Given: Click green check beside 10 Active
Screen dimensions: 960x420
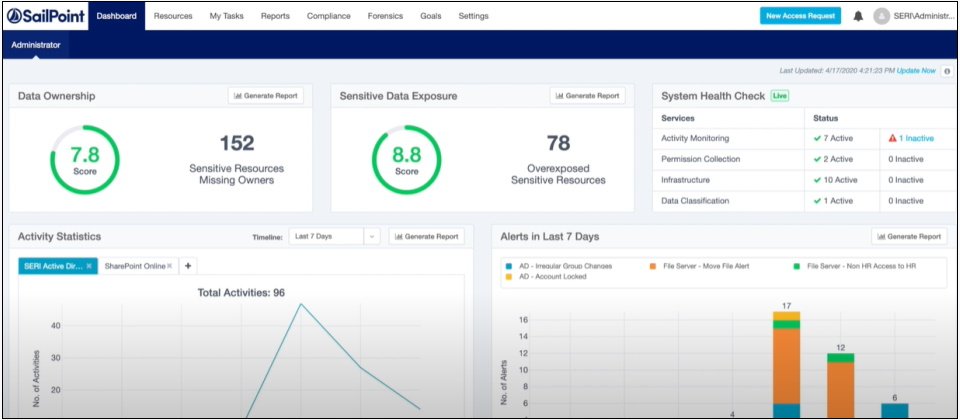Looking at the screenshot, I should [x=817, y=180].
